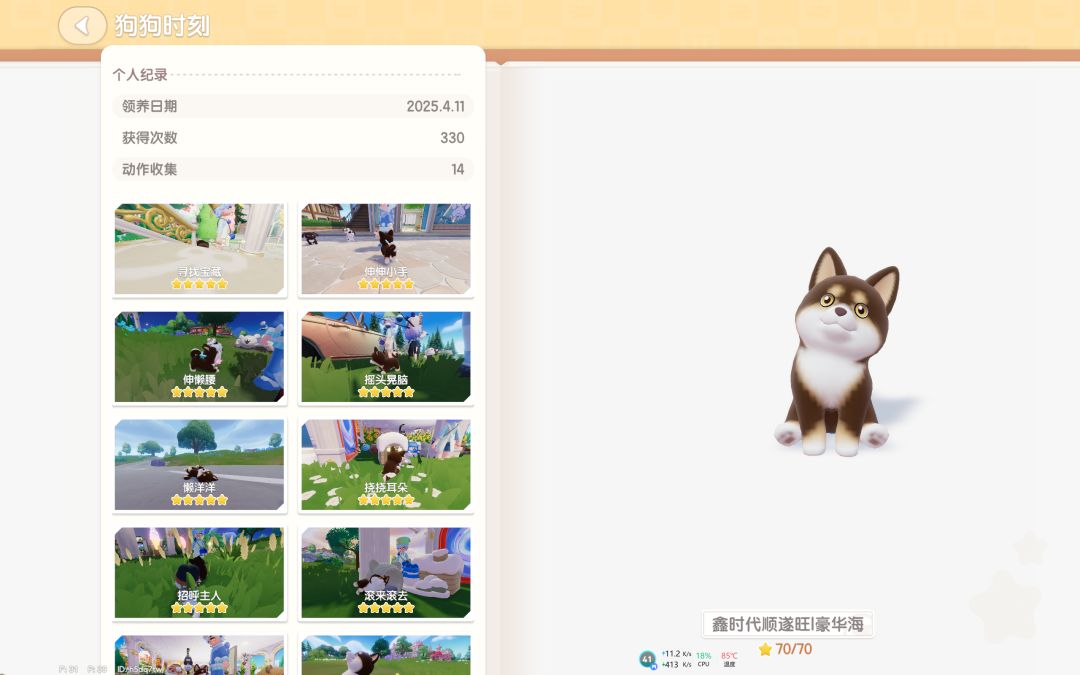Viewport: 1080px width, 675px height.
Task: Click the five stars under 懒洋洋
Action: pyautogui.click(x=199, y=500)
